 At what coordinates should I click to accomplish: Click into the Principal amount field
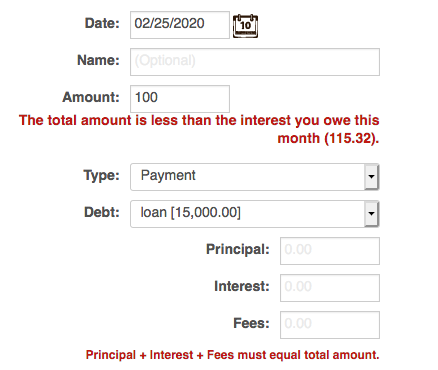[x=330, y=251]
